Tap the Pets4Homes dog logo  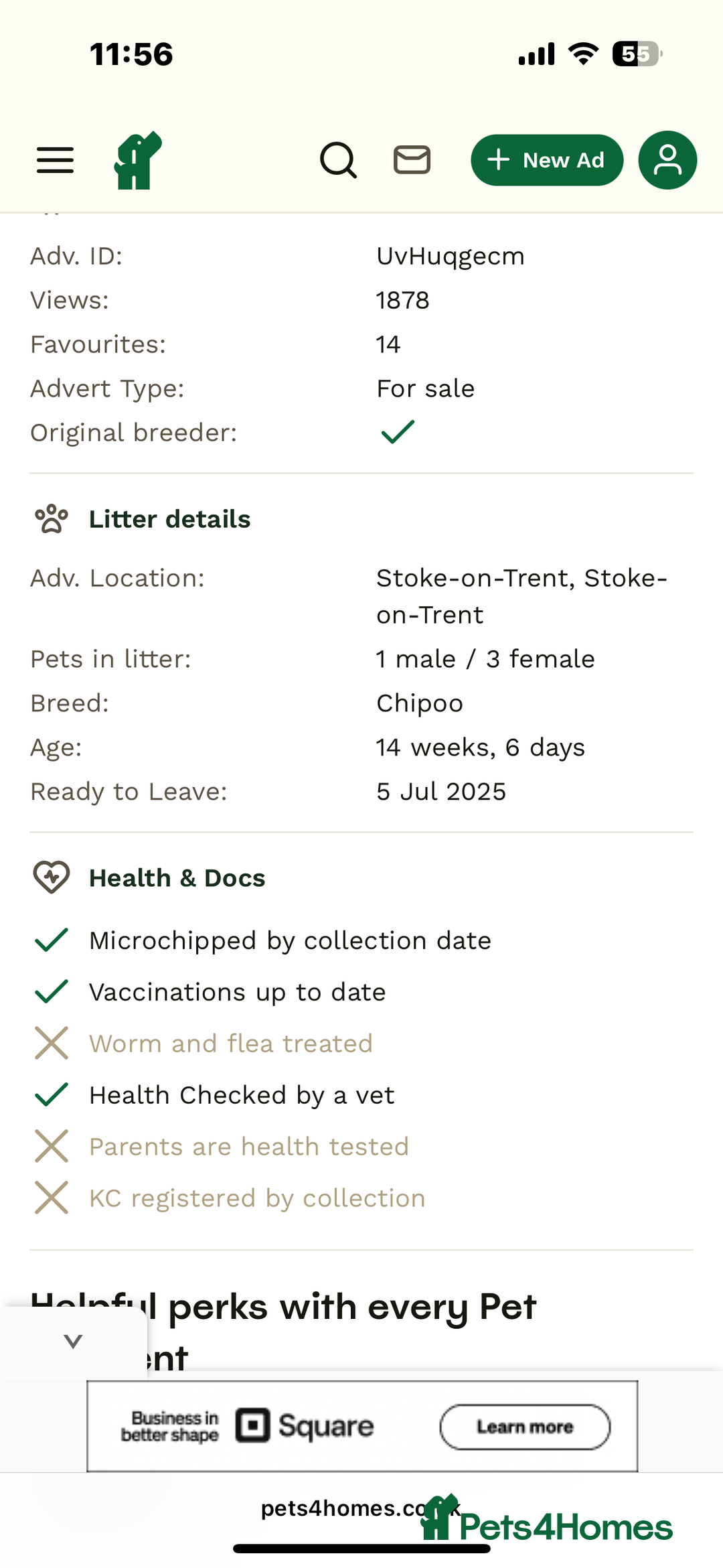pos(138,160)
